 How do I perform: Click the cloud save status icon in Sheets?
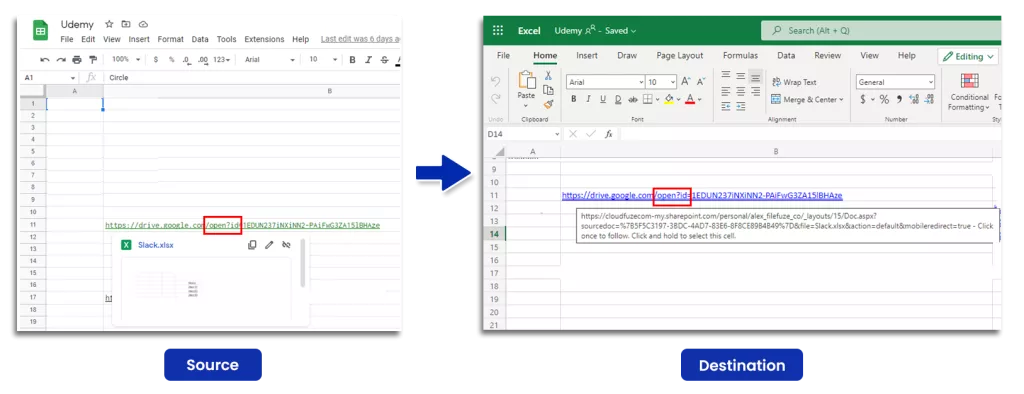[143, 24]
